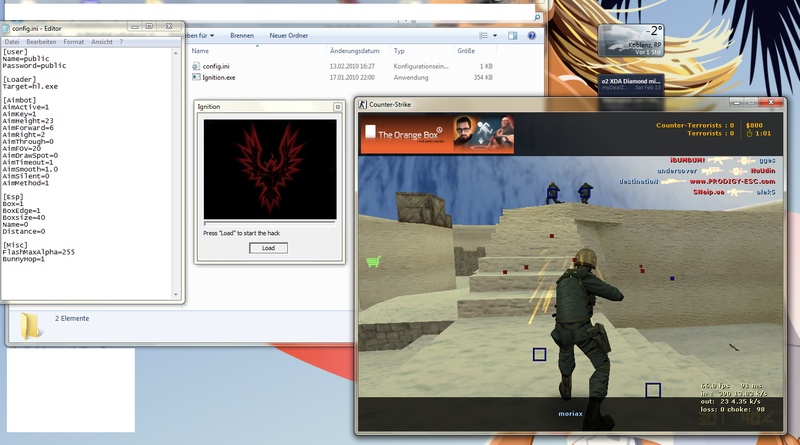Viewport: 800px width, 445px height.
Task: Click the yellow folder icon in the Explorer details pane
Action: click(31, 326)
